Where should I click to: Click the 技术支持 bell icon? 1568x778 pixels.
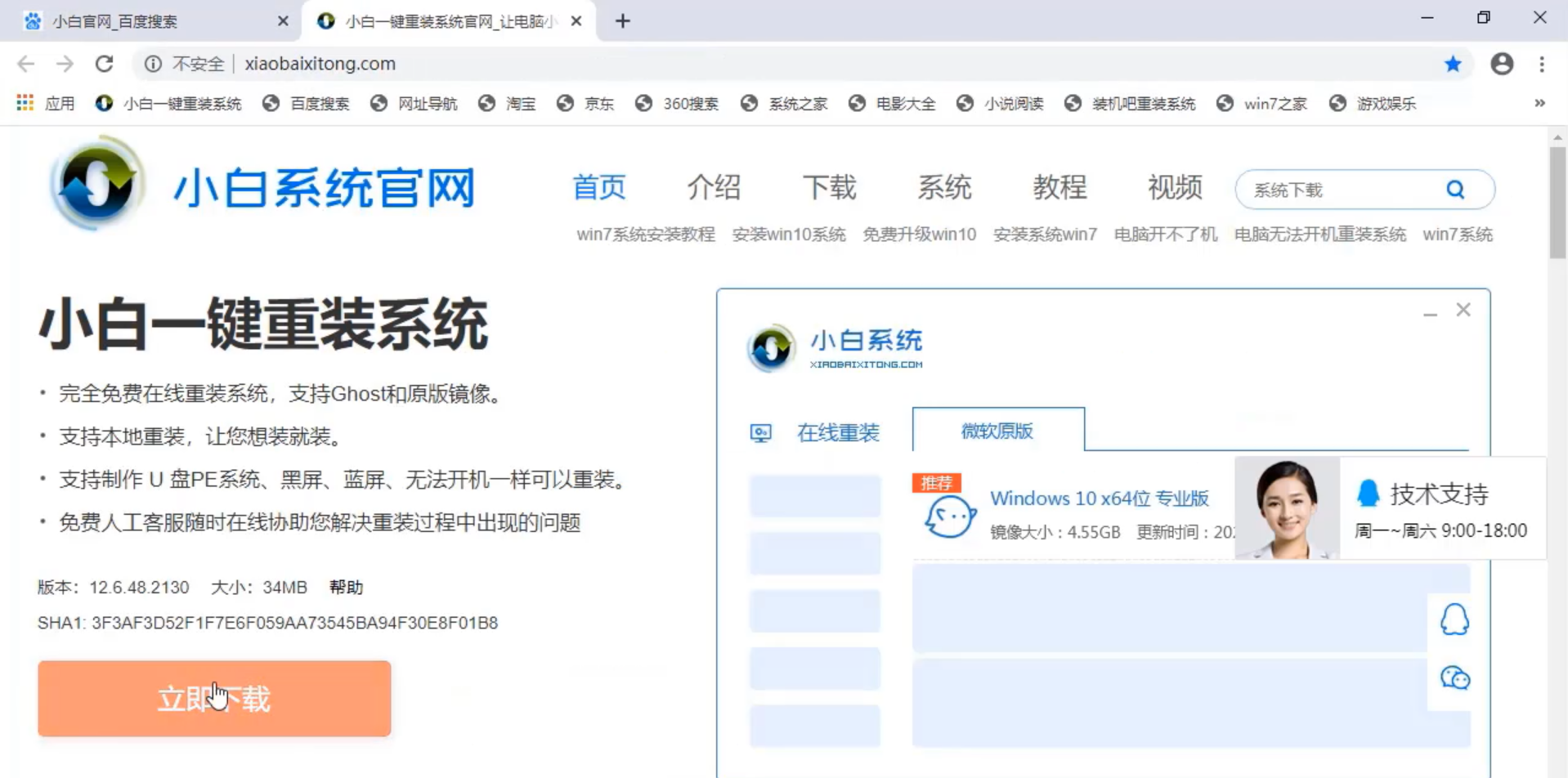tap(1369, 492)
